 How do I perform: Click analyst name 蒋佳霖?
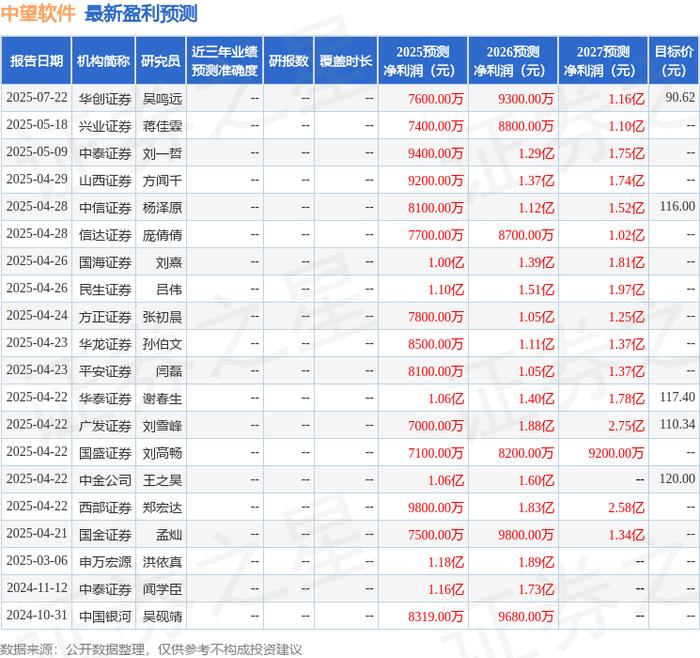pyautogui.click(x=162, y=126)
